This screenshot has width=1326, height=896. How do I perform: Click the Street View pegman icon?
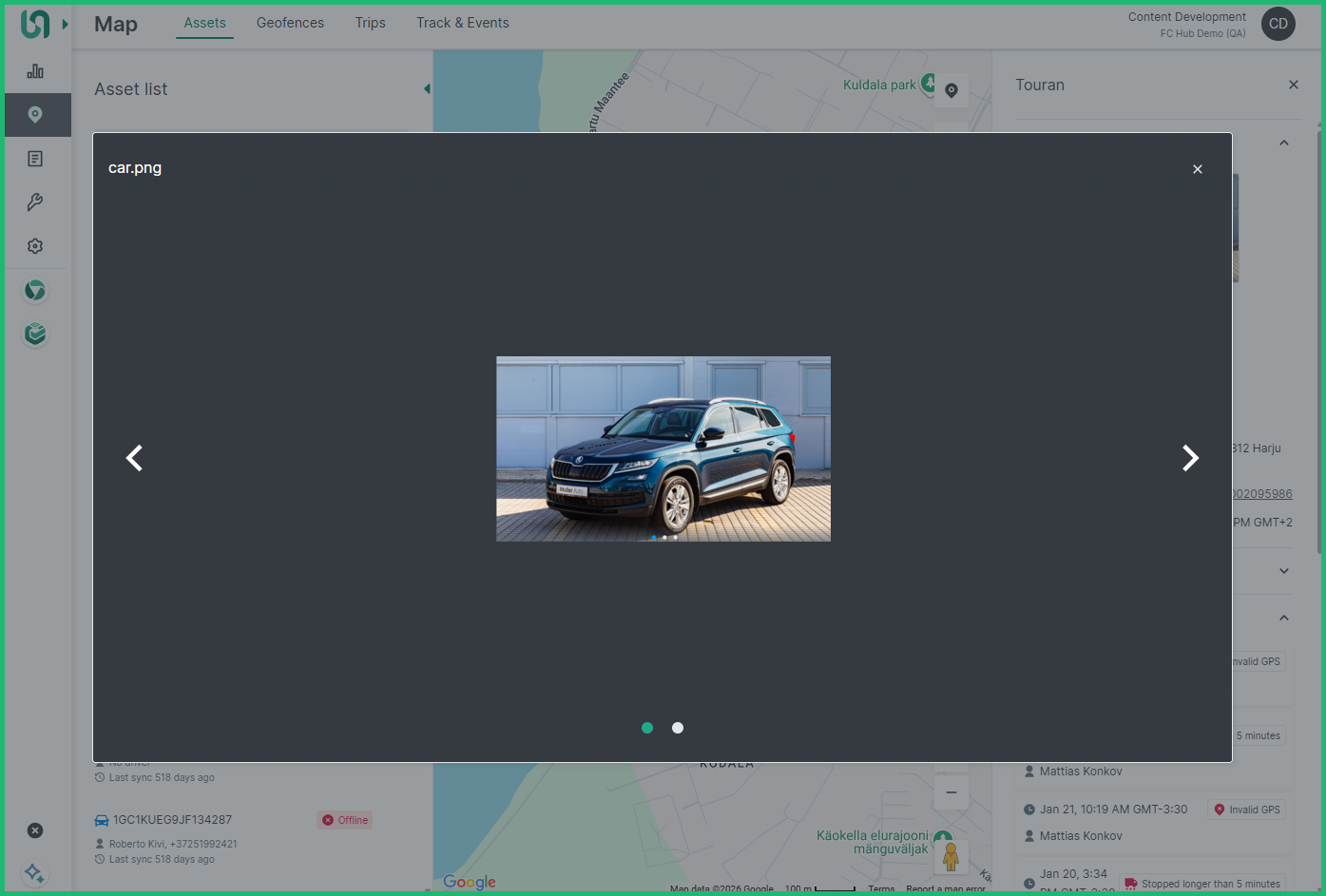coord(951,856)
